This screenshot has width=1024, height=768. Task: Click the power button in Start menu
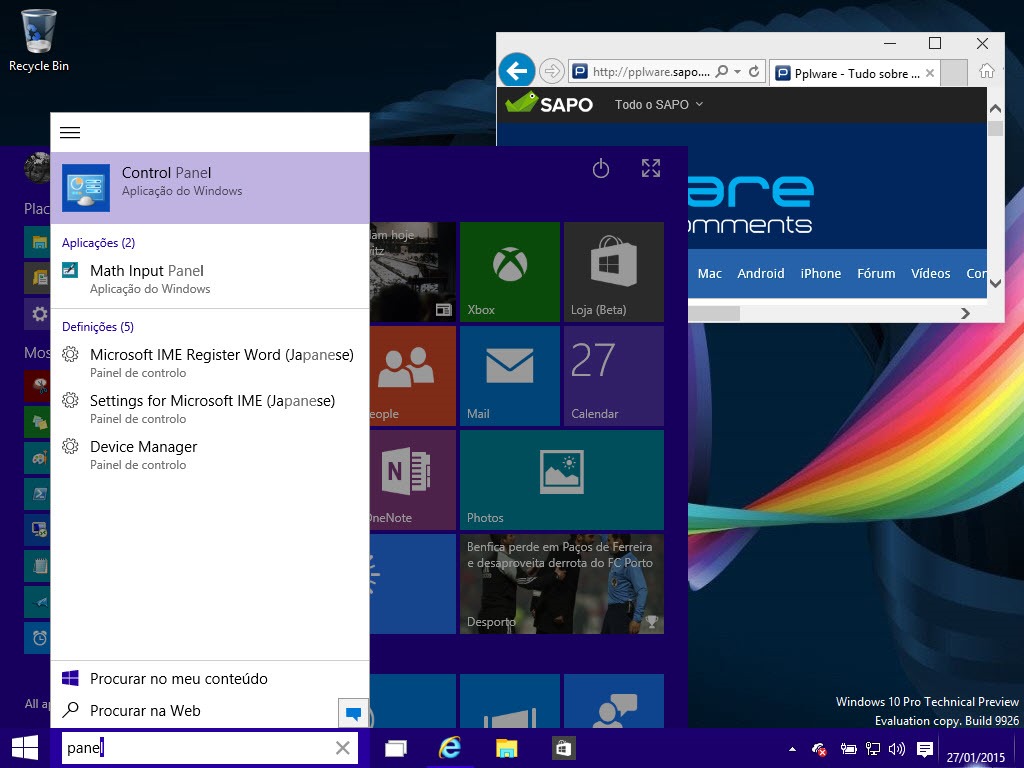click(600, 169)
